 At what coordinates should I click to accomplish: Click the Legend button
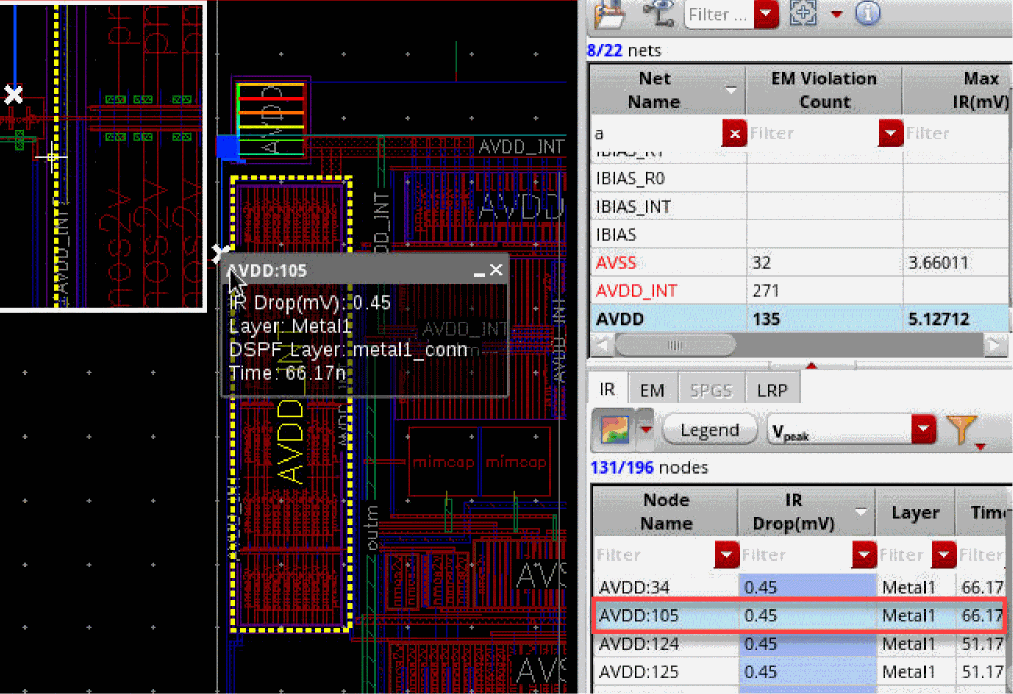pos(709,430)
